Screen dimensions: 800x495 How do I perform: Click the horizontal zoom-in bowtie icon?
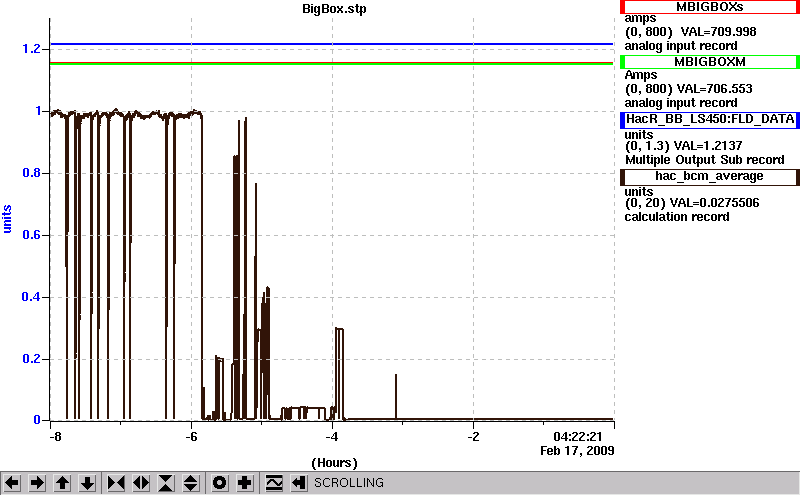pos(116,483)
